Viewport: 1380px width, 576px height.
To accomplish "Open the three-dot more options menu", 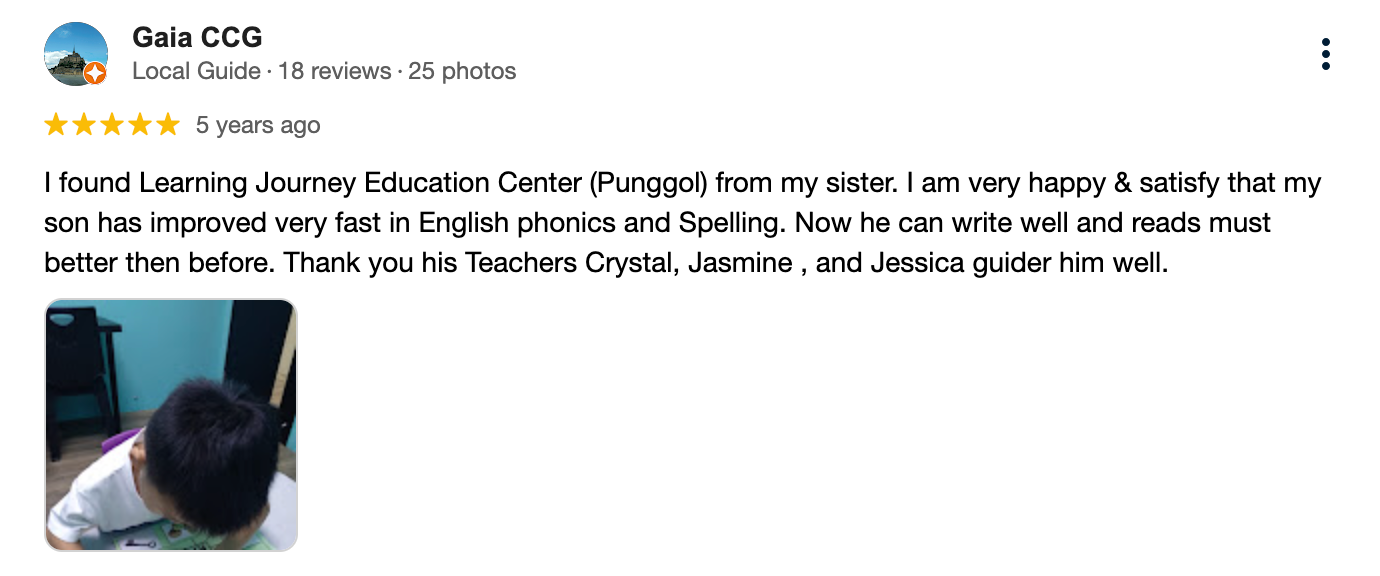I will point(1325,54).
